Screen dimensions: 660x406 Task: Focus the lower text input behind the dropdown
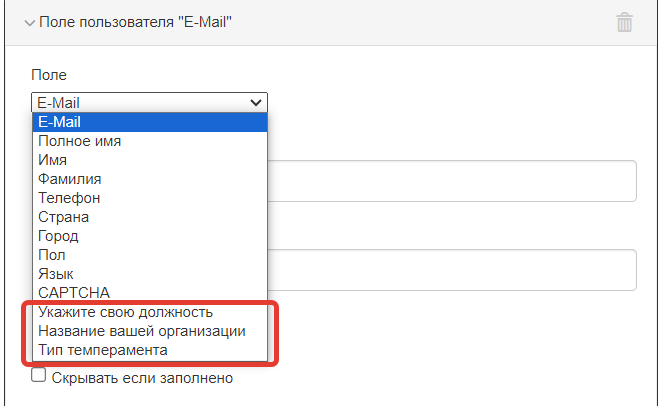click(452, 270)
